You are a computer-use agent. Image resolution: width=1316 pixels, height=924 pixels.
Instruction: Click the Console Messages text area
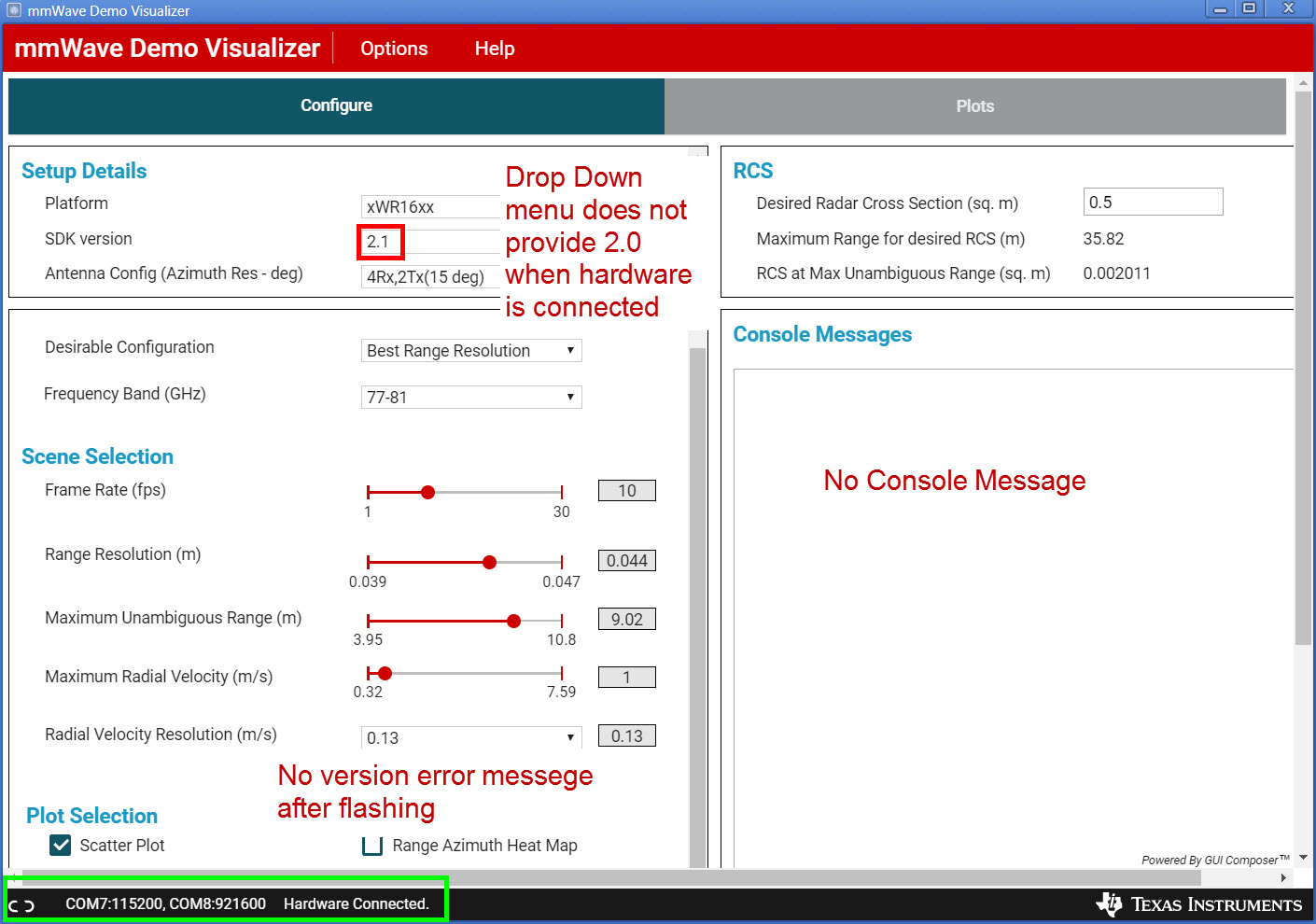pos(1014,618)
